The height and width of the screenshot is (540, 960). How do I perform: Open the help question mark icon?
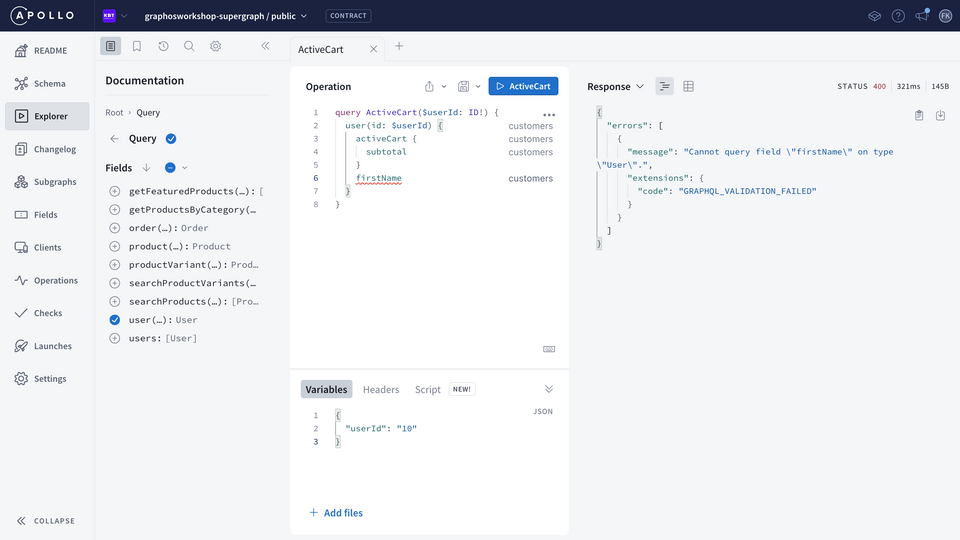click(898, 16)
